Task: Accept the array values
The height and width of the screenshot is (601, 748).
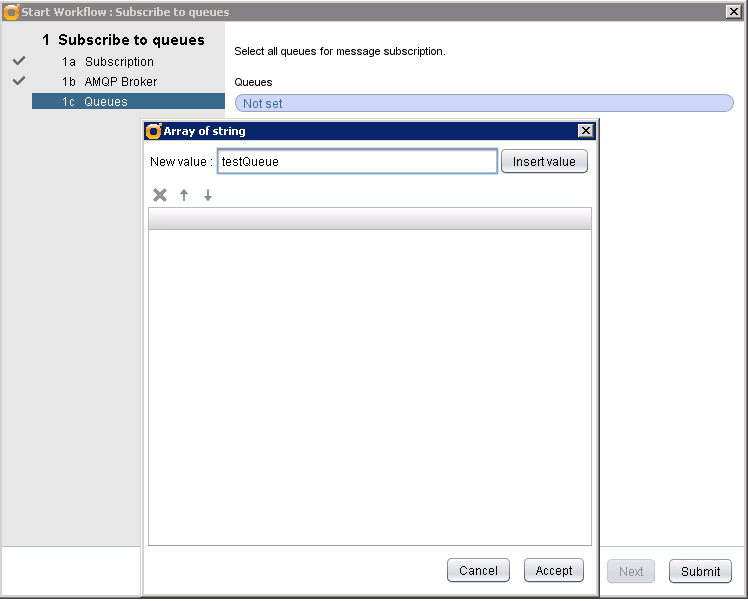Action: tap(553, 570)
